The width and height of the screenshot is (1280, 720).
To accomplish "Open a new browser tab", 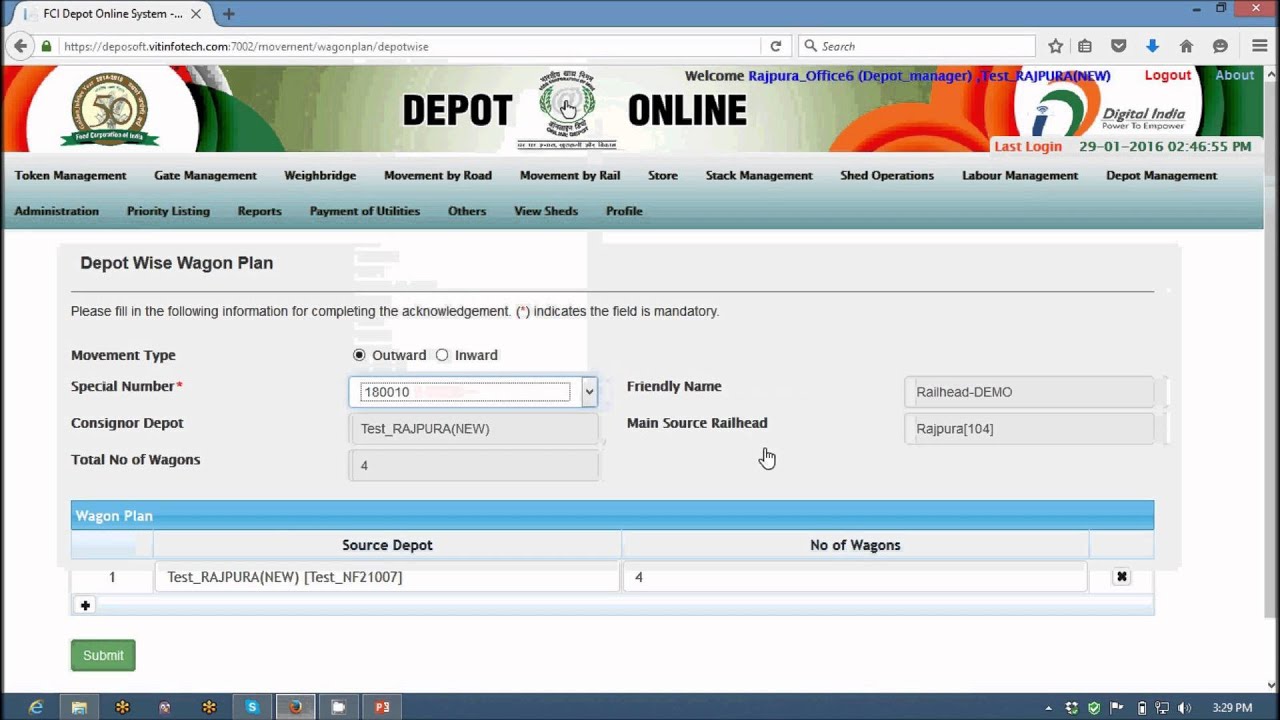I will [229, 14].
